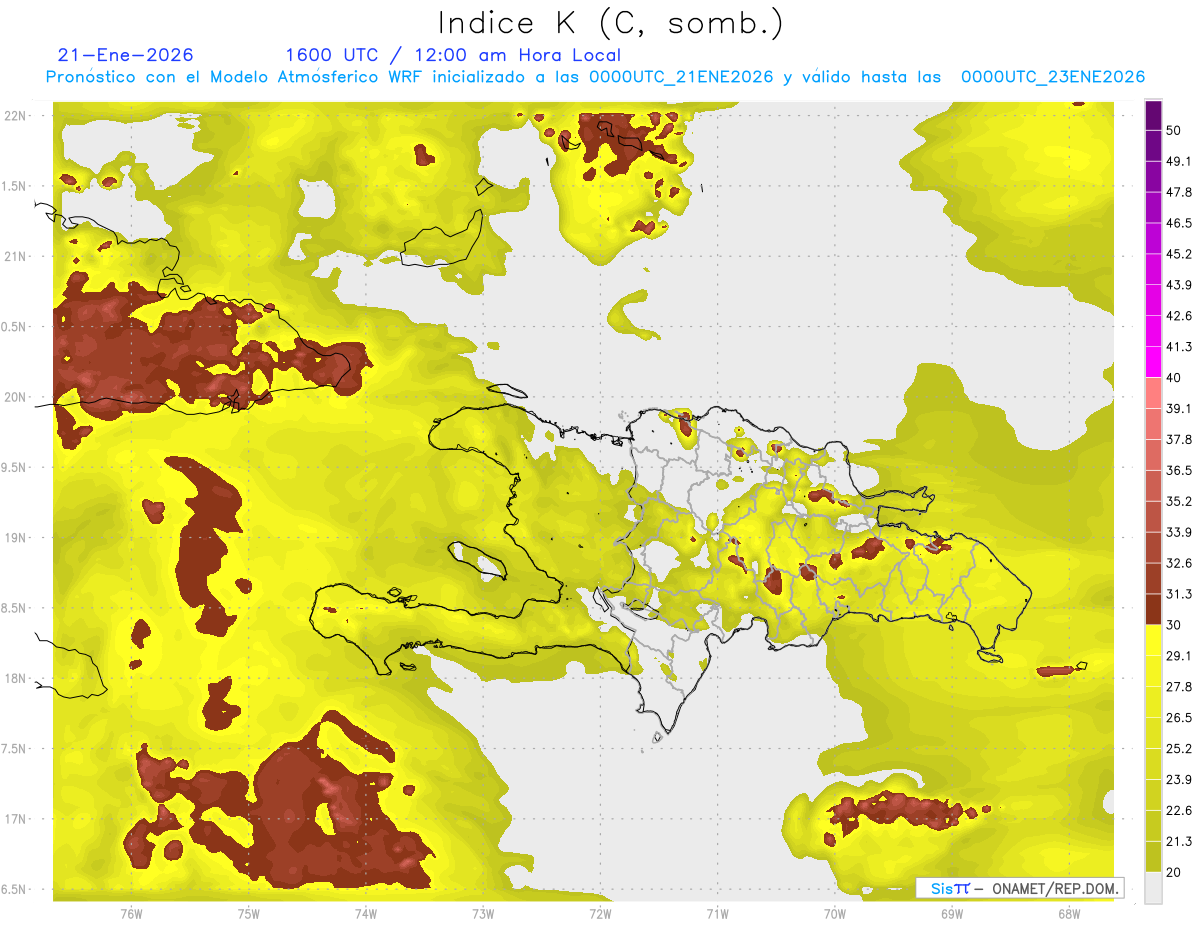1200x927 pixels.
Task: Click the longitude label "76W"
Action: pyautogui.click(x=131, y=914)
